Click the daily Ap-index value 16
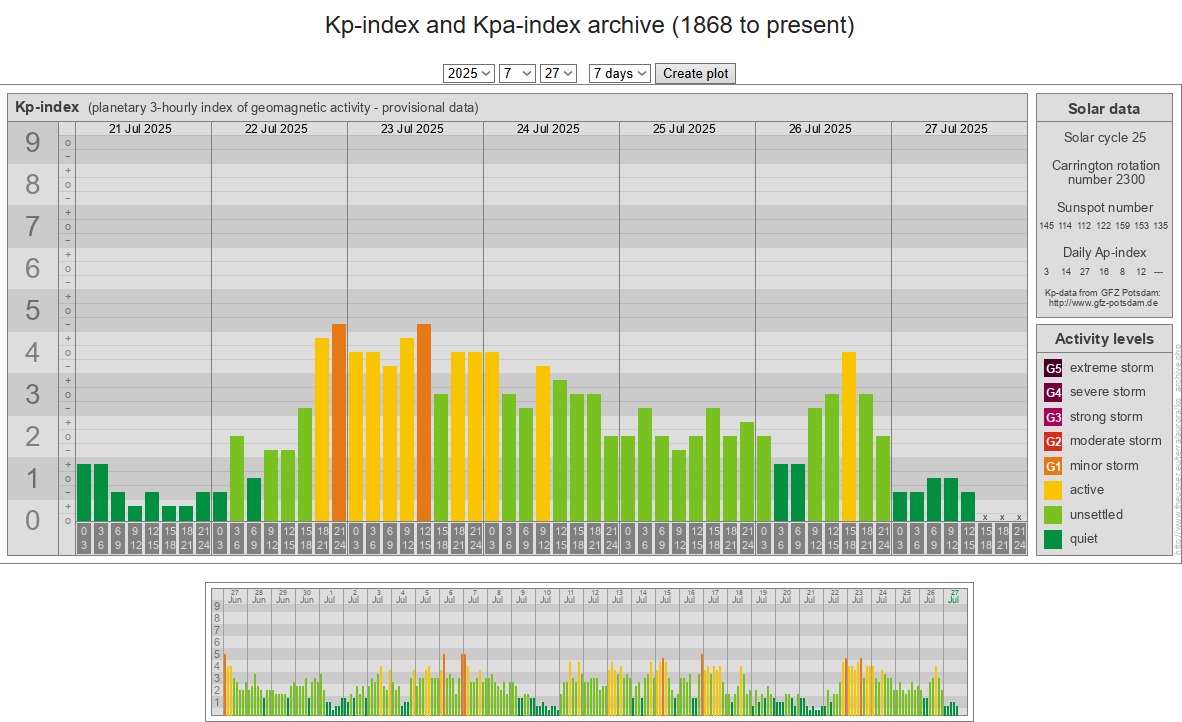The width and height of the screenshot is (1182, 722). pos(1104,271)
